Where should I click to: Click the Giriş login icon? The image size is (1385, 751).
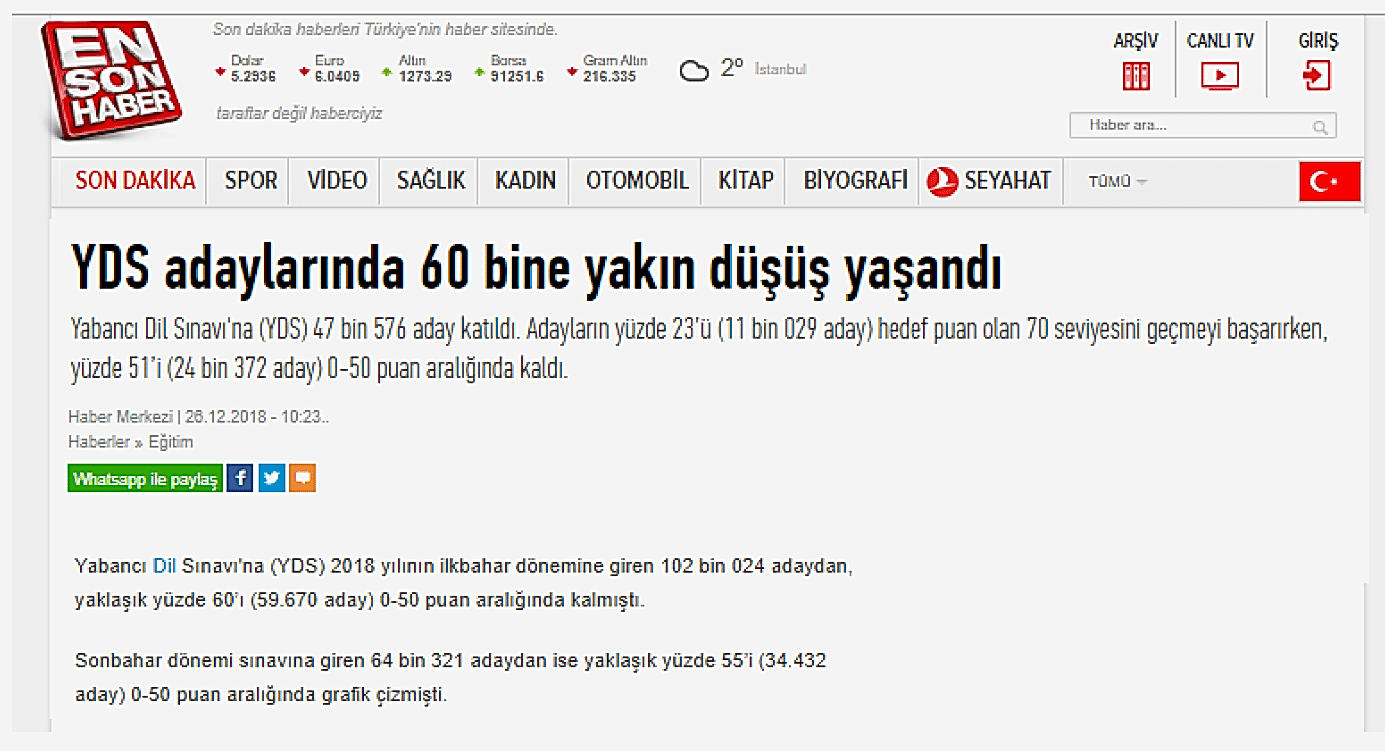(1317, 76)
